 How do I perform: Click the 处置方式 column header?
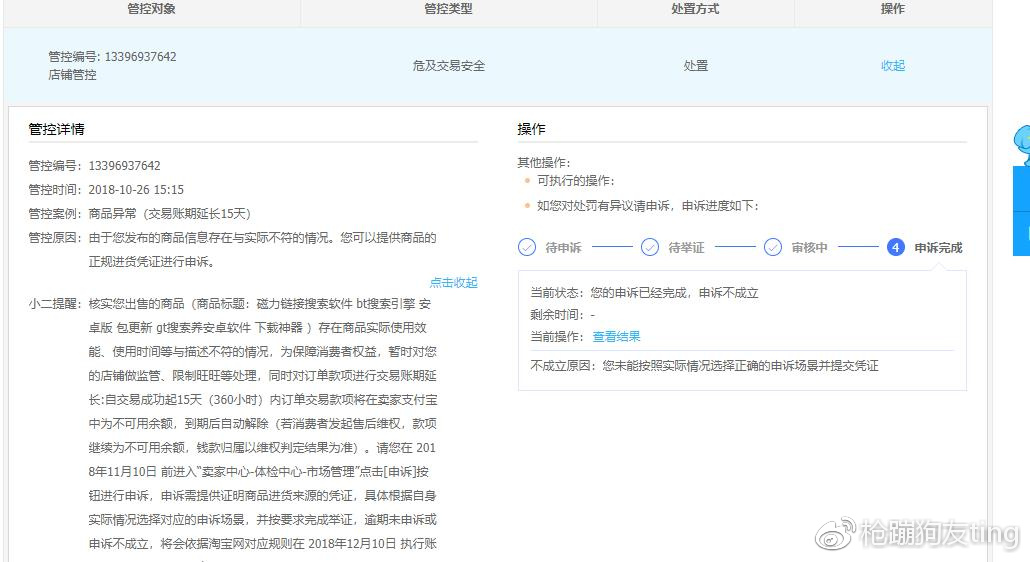(695, 9)
